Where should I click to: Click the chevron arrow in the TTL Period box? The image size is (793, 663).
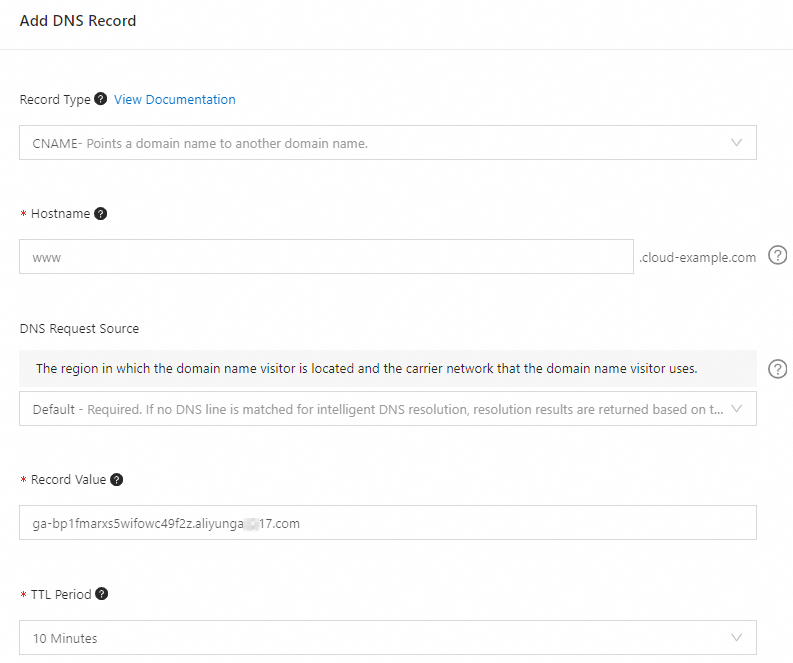pos(737,638)
